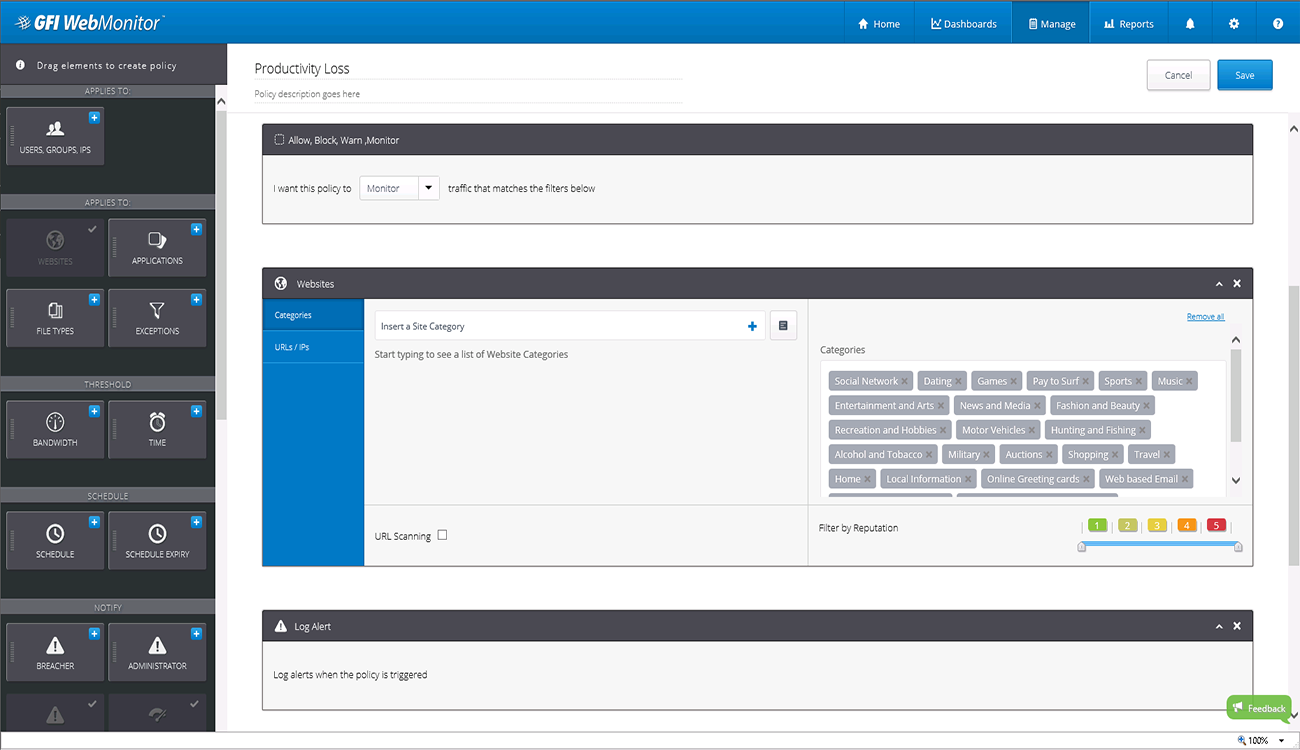Collapse the Log Alert panel

tap(1219, 626)
